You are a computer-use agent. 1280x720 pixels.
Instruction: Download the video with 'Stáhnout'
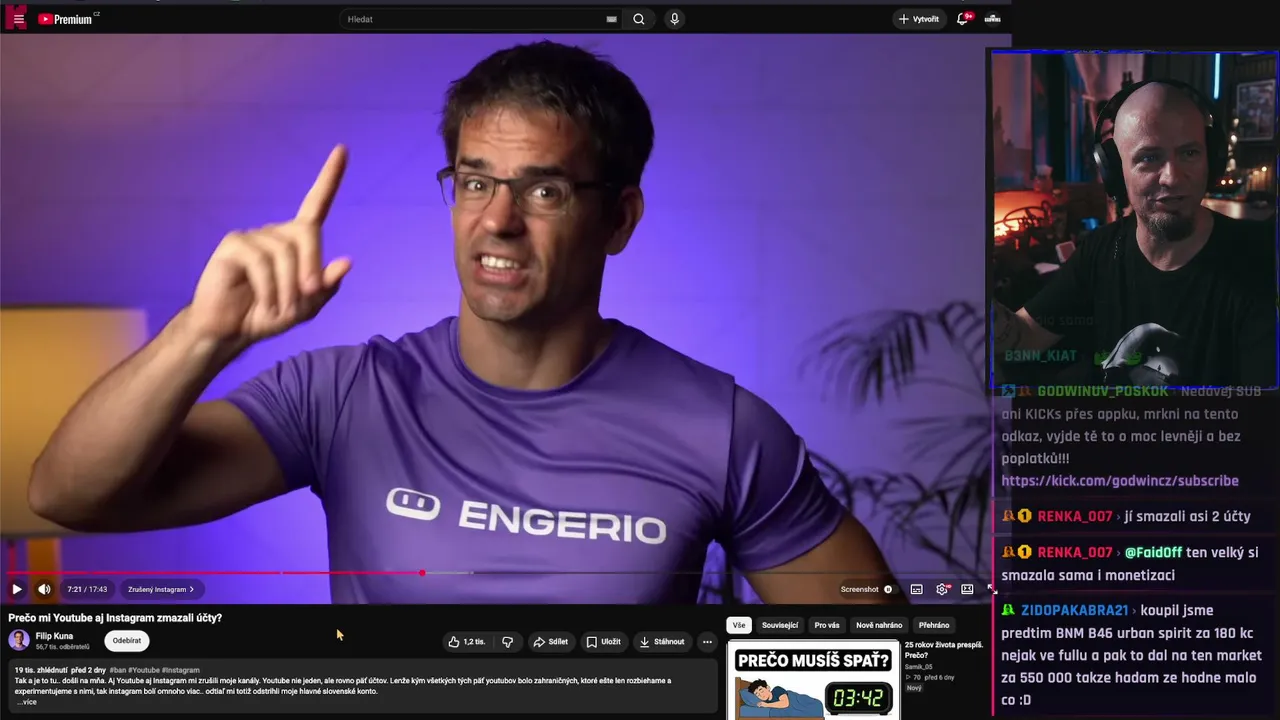[x=662, y=642]
